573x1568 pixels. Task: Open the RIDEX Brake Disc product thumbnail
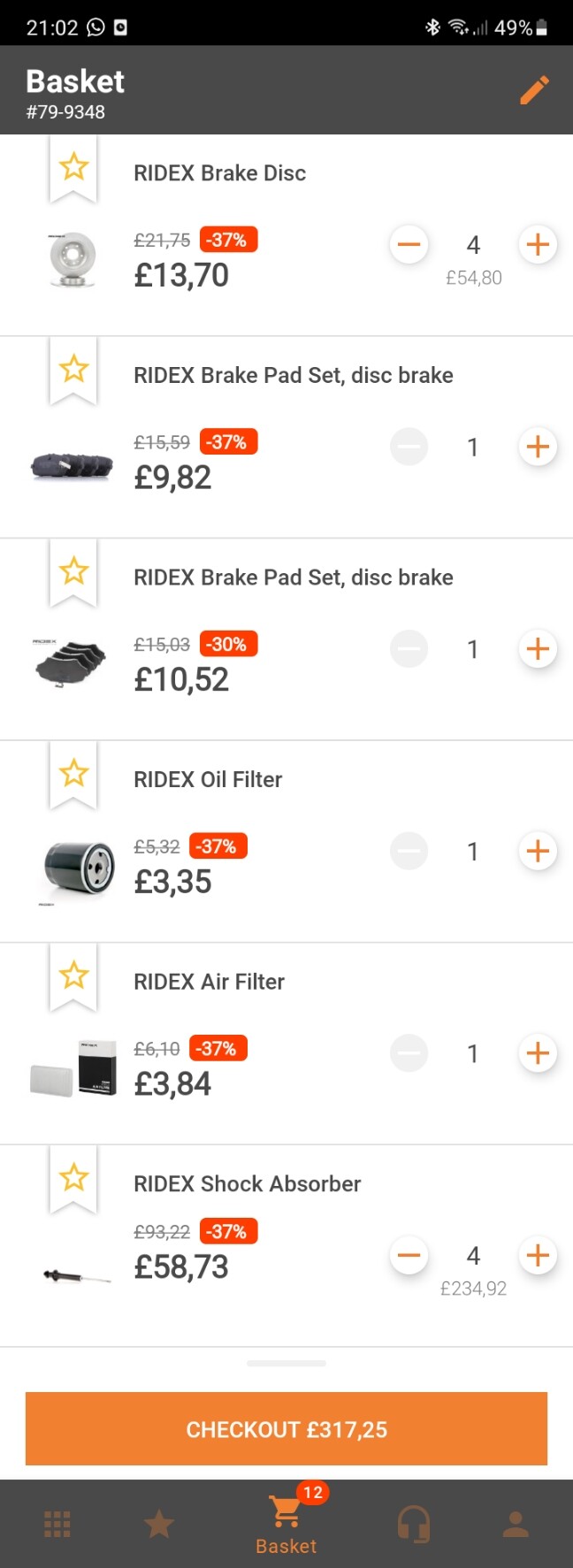(x=73, y=259)
